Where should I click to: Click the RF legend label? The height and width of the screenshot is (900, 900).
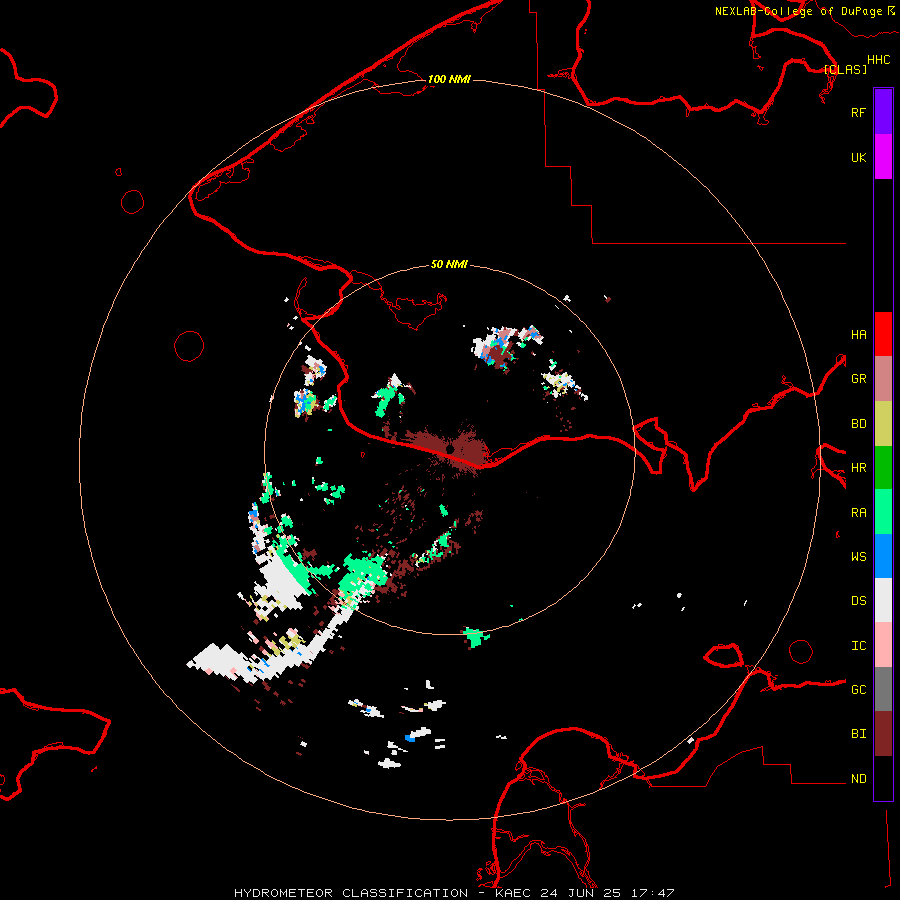coord(858,112)
